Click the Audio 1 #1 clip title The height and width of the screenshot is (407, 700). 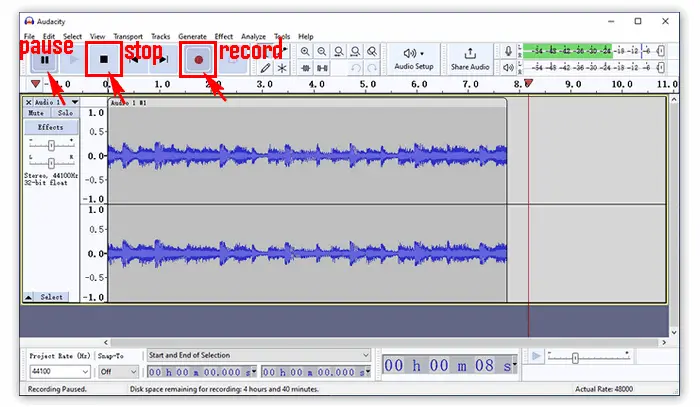point(128,103)
